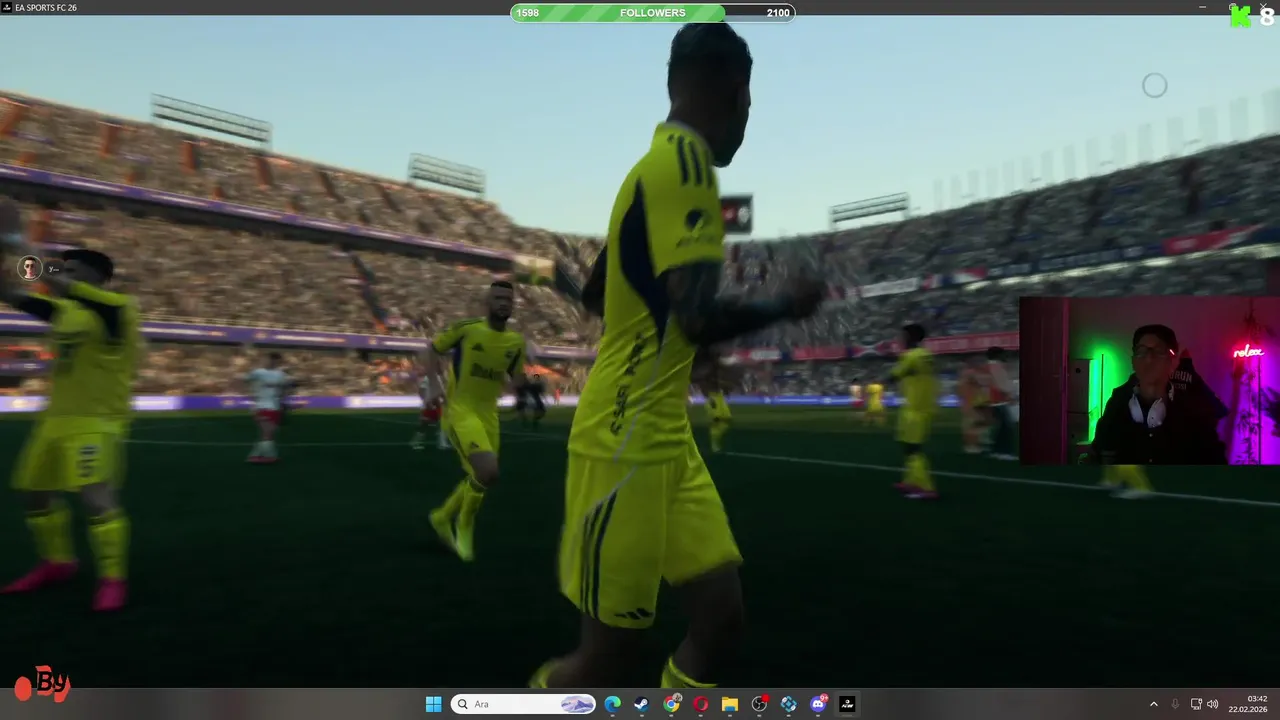Screen dimensions: 1280x720
Task: Open the Windows Start menu
Action: click(x=433, y=704)
